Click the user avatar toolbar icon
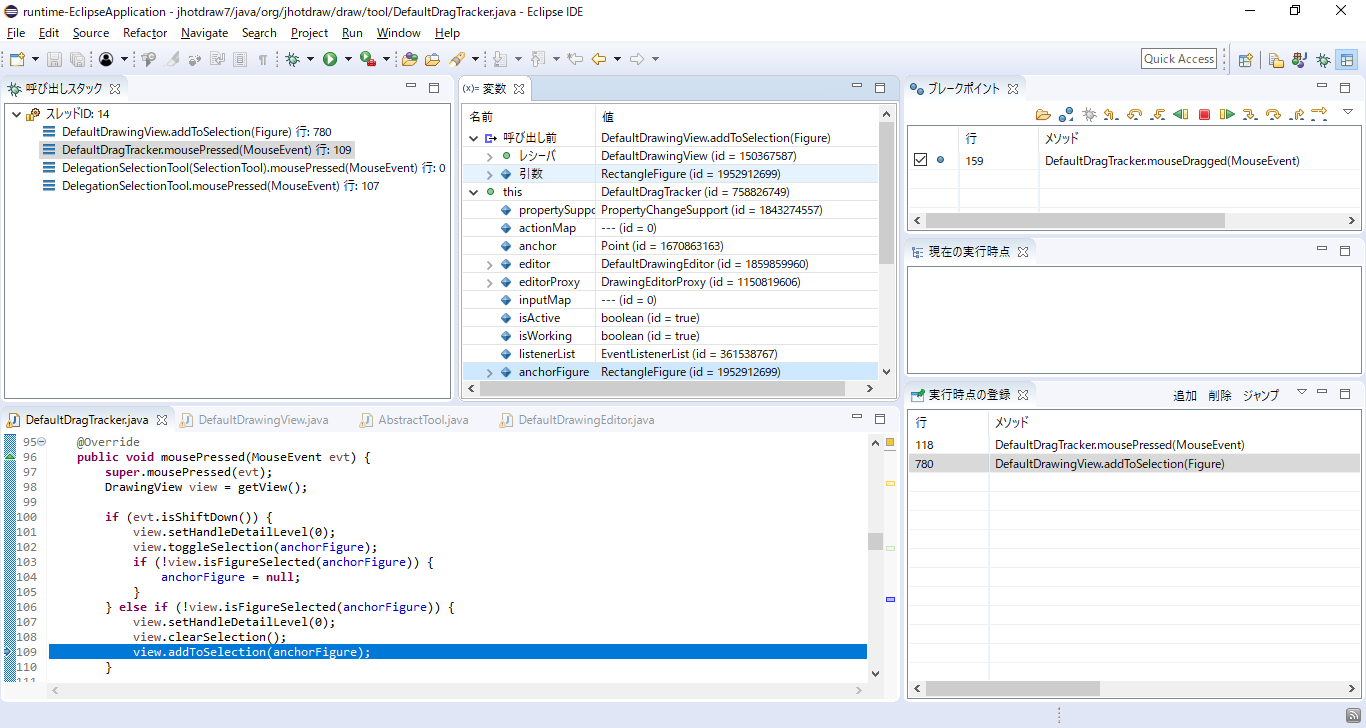Image resolution: width=1366 pixels, height=728 pixels. (x=106, y=59)
